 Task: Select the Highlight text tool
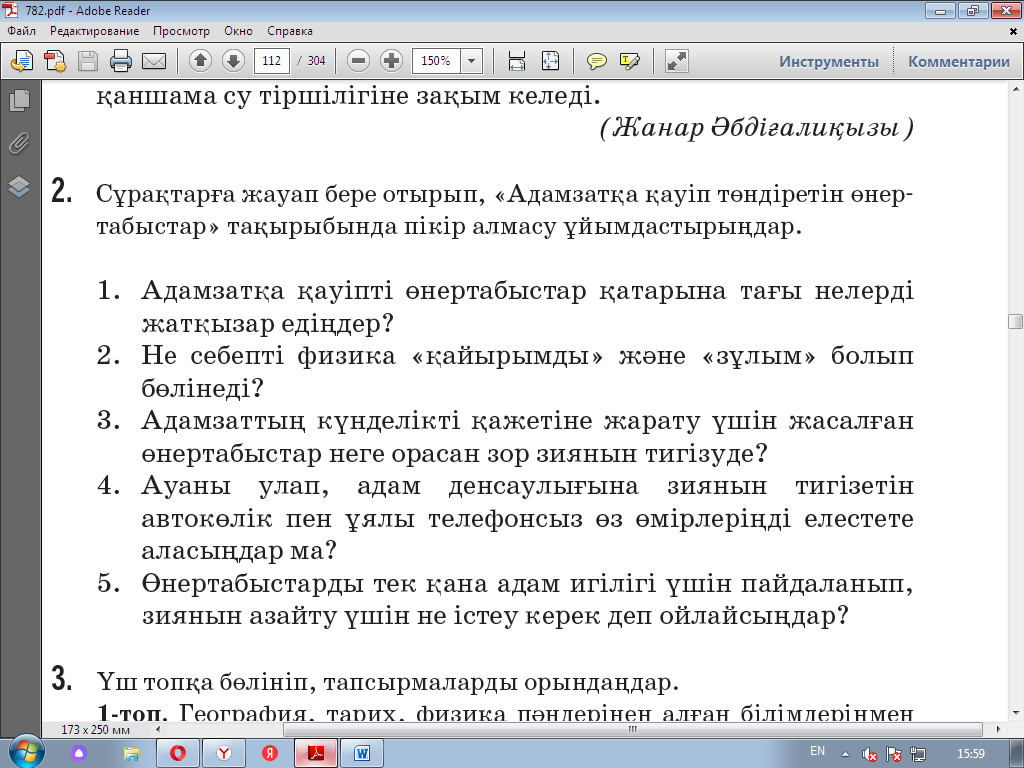(630, 61)
